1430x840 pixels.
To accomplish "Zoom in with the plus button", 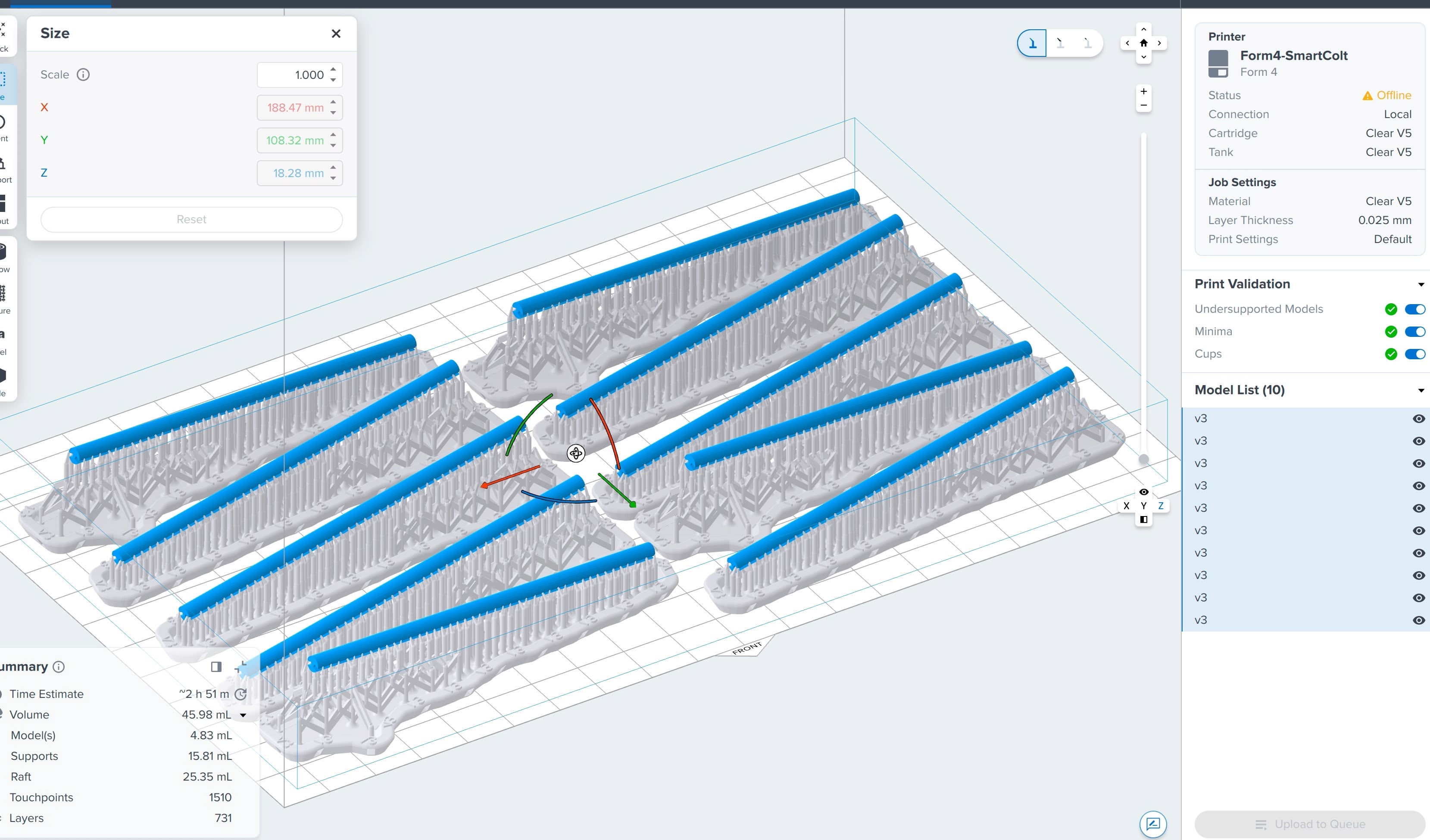I will point(1143,91).
